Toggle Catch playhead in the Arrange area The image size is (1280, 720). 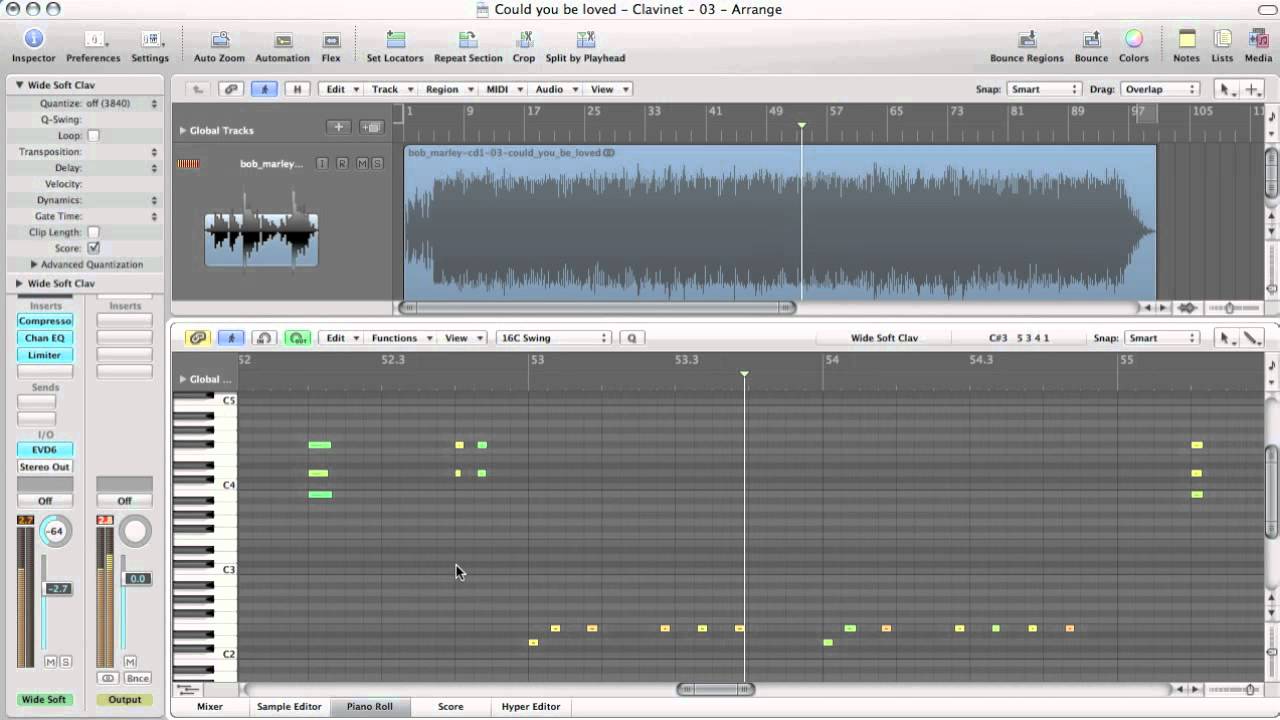pyautogui.click(x=264, y=89)
